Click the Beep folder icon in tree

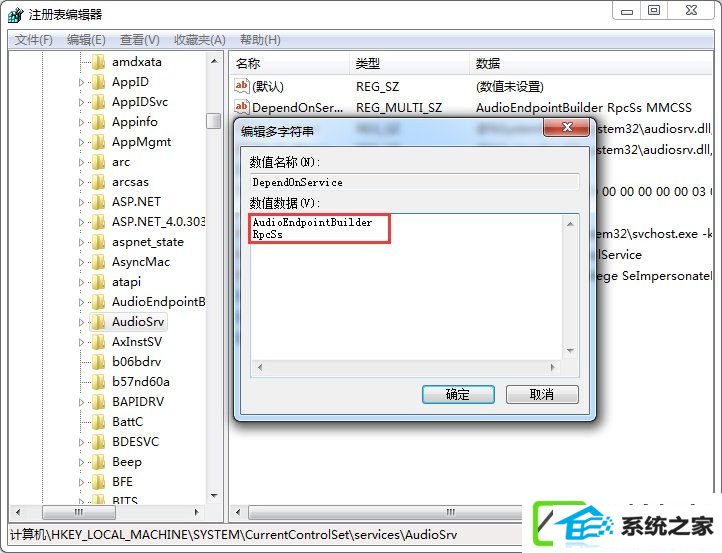pyautogui.click(x=98, y=462)
